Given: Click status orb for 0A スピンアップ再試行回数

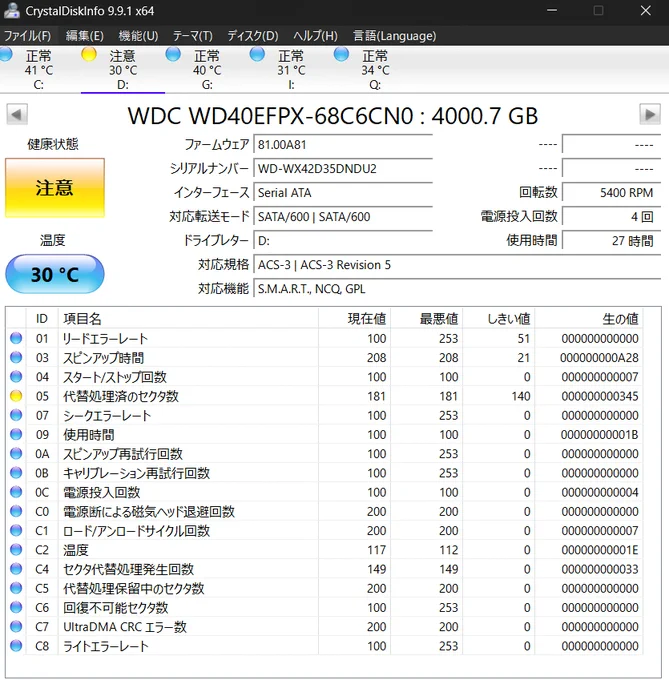Looking at the screenshot, I should point(16,453).
